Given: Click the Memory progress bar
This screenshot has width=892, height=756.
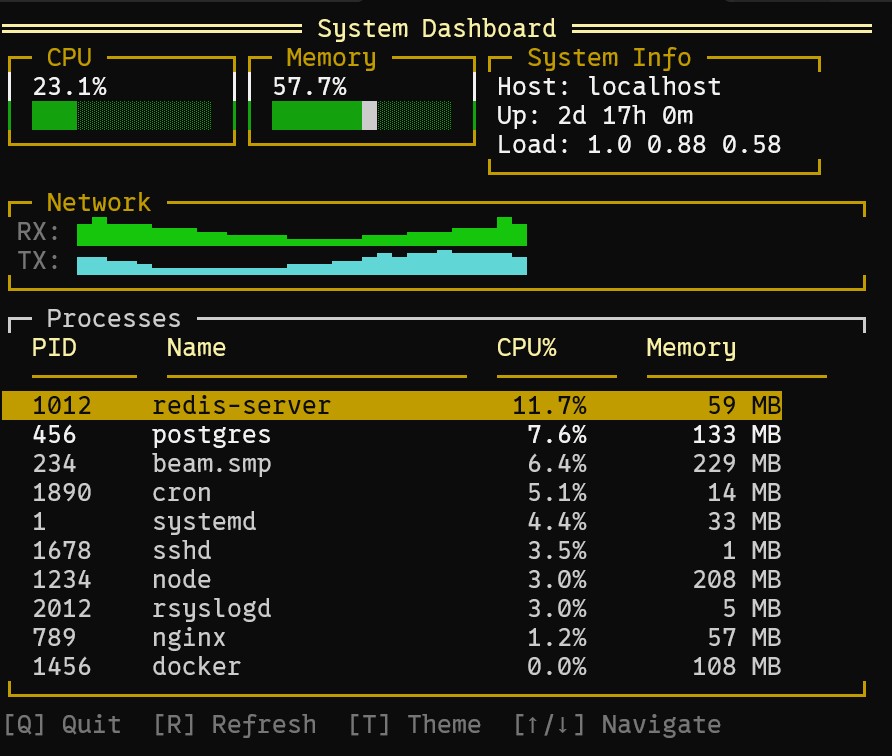Looking at the screenshot, I should 360,115.
